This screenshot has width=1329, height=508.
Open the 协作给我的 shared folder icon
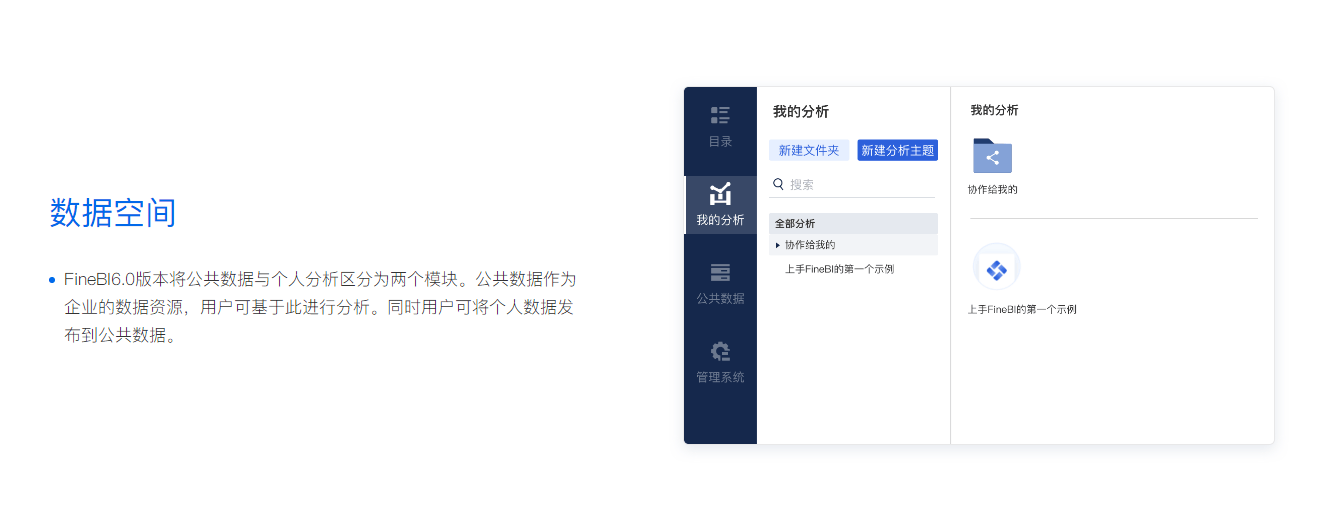(x=992, y=156)
